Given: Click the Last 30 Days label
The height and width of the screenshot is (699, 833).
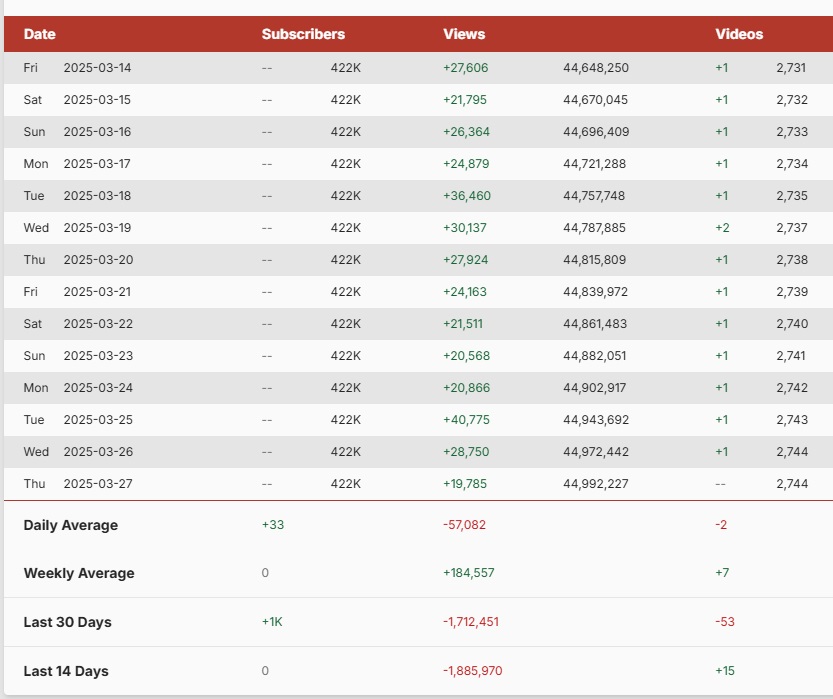Looking at the screenshot, I should tap(67, 622).
